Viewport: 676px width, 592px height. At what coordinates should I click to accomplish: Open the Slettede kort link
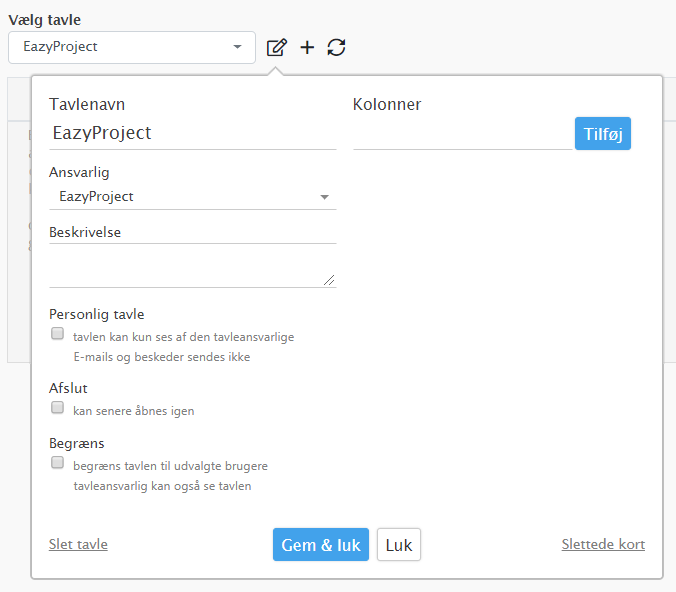pyautogui.click(x=603, y=544)
